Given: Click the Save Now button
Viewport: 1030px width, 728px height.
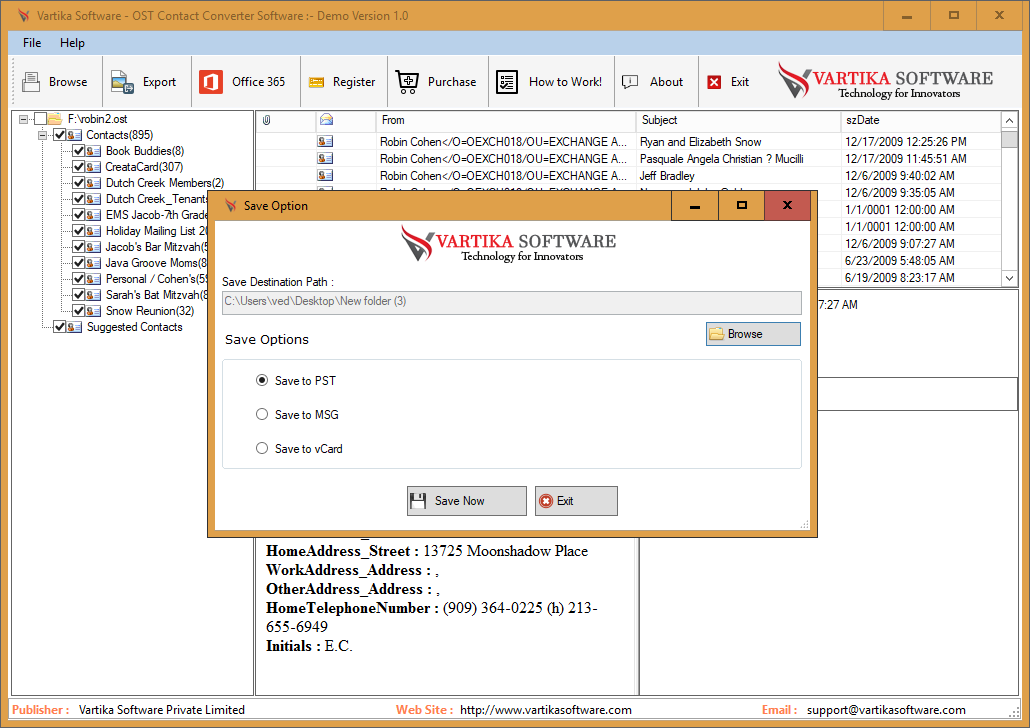Looking at the screenshot, I should point(466,501).
